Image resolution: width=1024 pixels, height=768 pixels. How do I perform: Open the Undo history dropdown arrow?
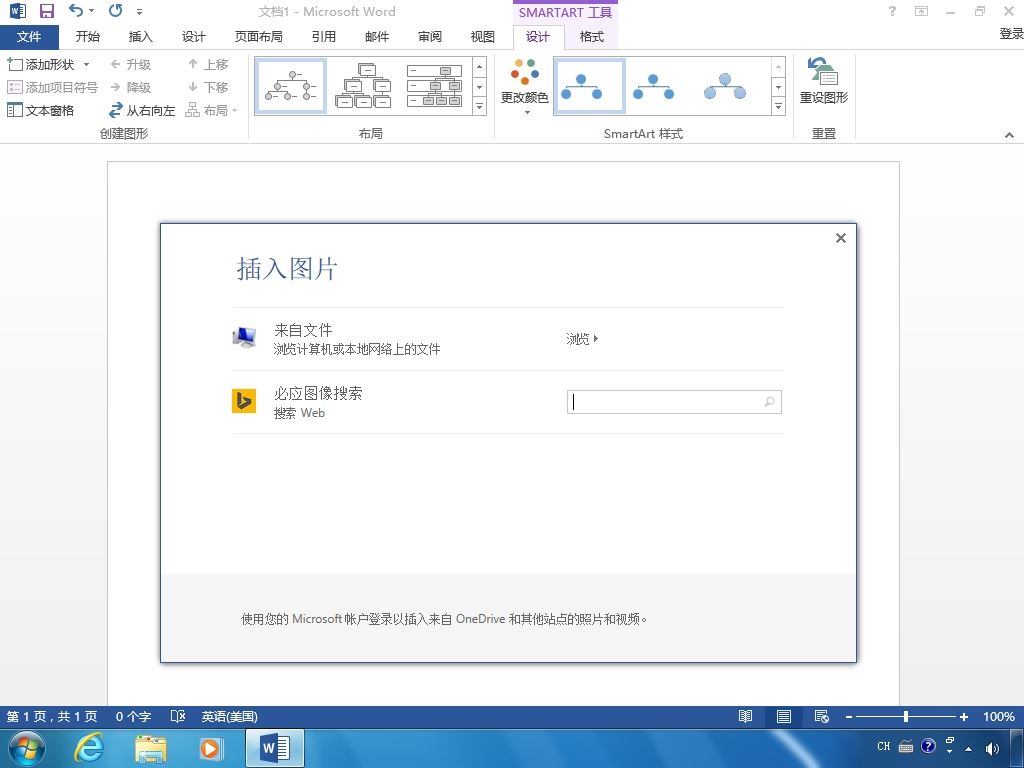tap(91, 11)
